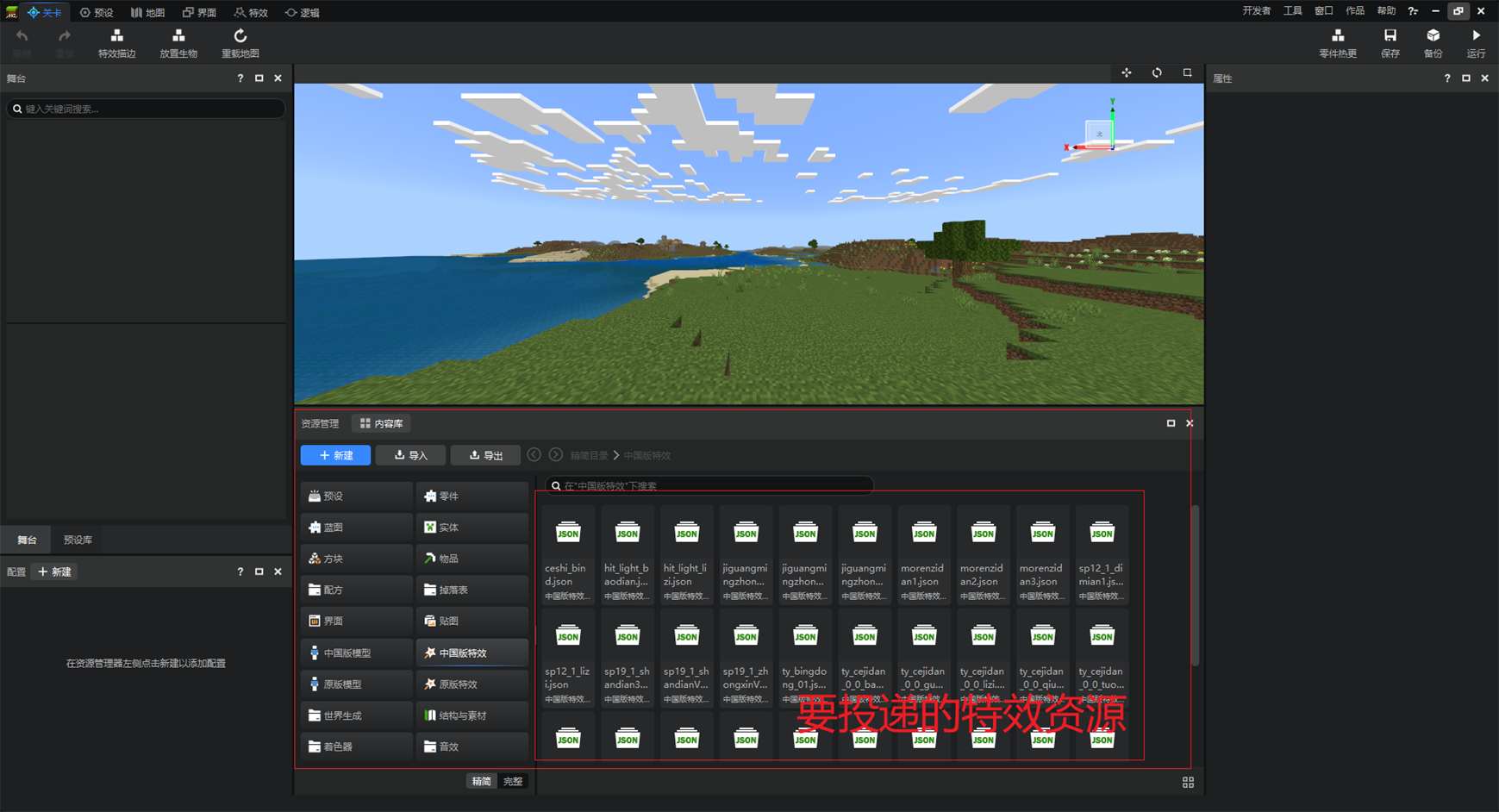Switch to the 内容库 tab

point(381,423)
